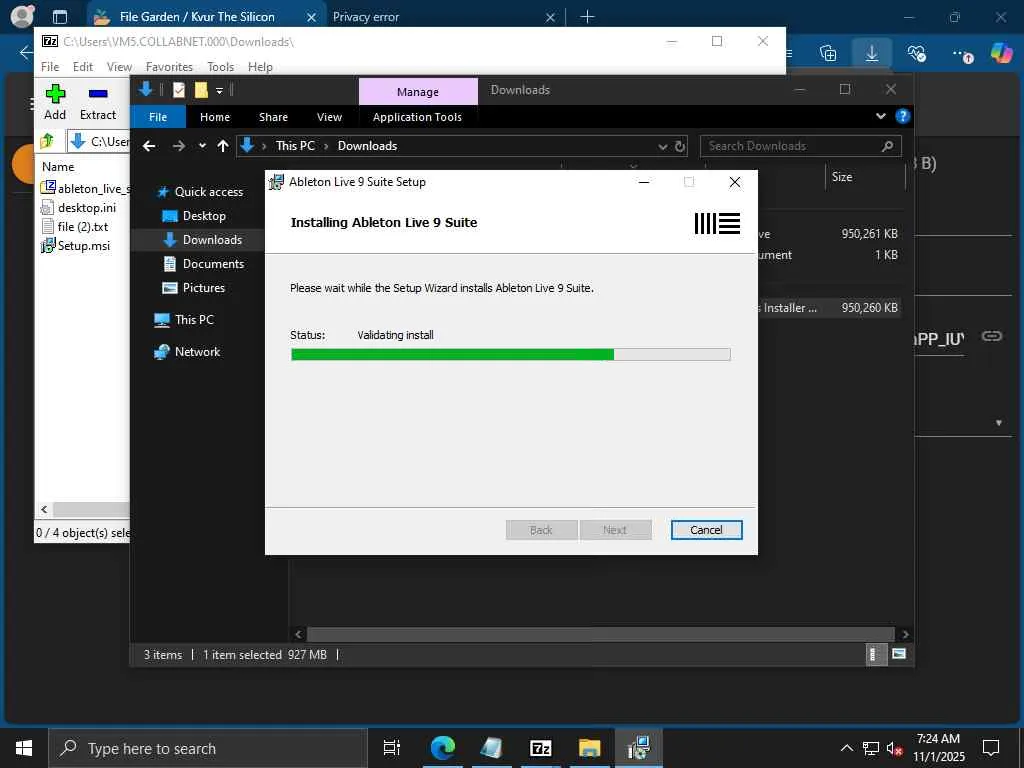This screenshot has width=1024, height=768.
Task: Select Documents in navigation pane
Action: 204,264
